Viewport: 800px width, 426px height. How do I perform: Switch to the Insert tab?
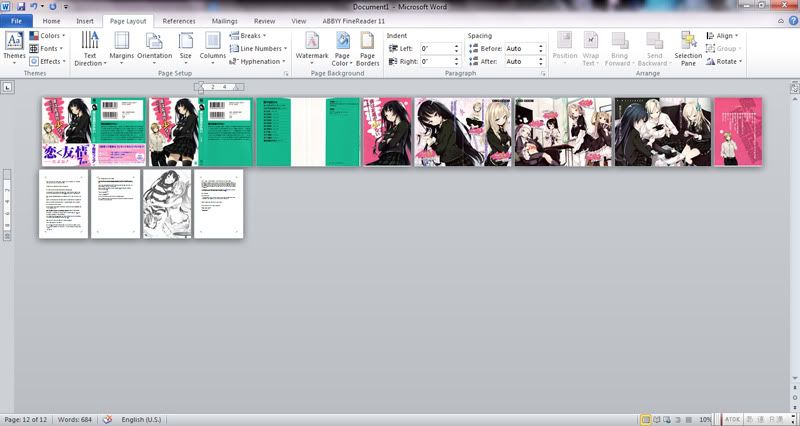click(x=85, y=21)
